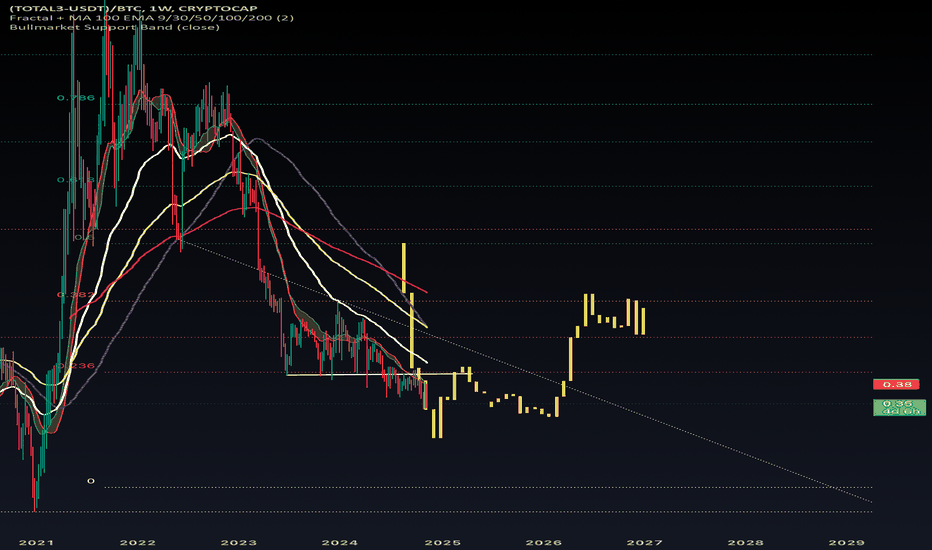This screenshot has height=550, width=932.
Task: Select the Fractal + MA 100 EMA indicator label
Action: point(152,18)
